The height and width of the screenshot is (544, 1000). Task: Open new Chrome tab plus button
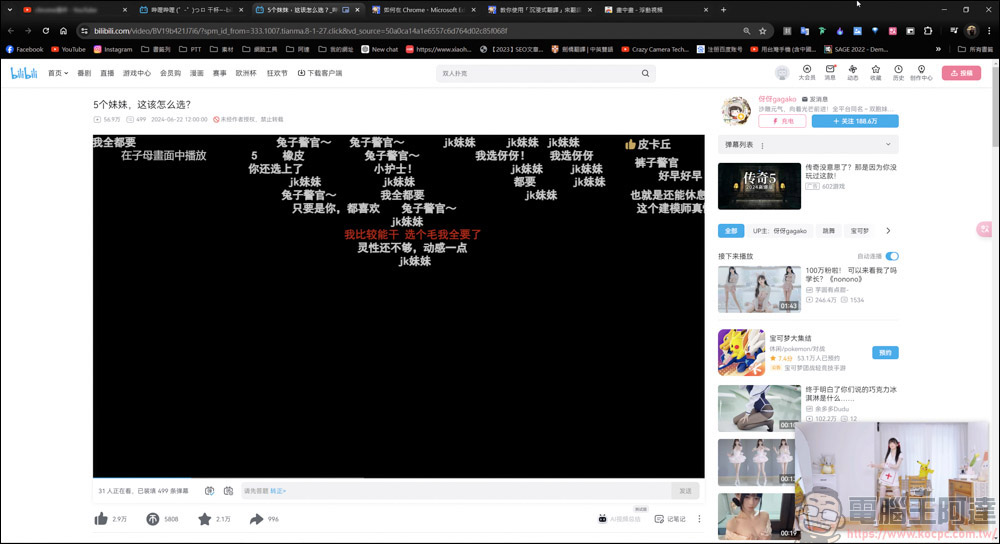[x=723, y=10]
